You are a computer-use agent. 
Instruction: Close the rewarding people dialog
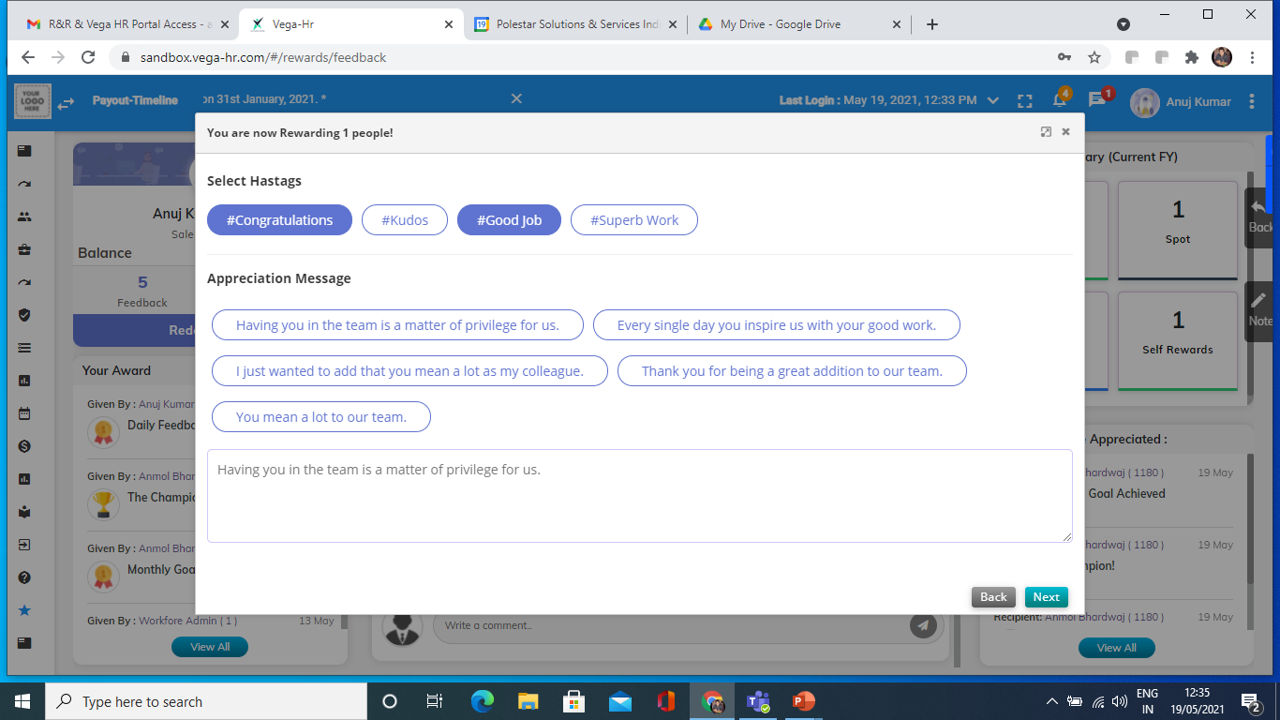click(x=1066, y=132)
